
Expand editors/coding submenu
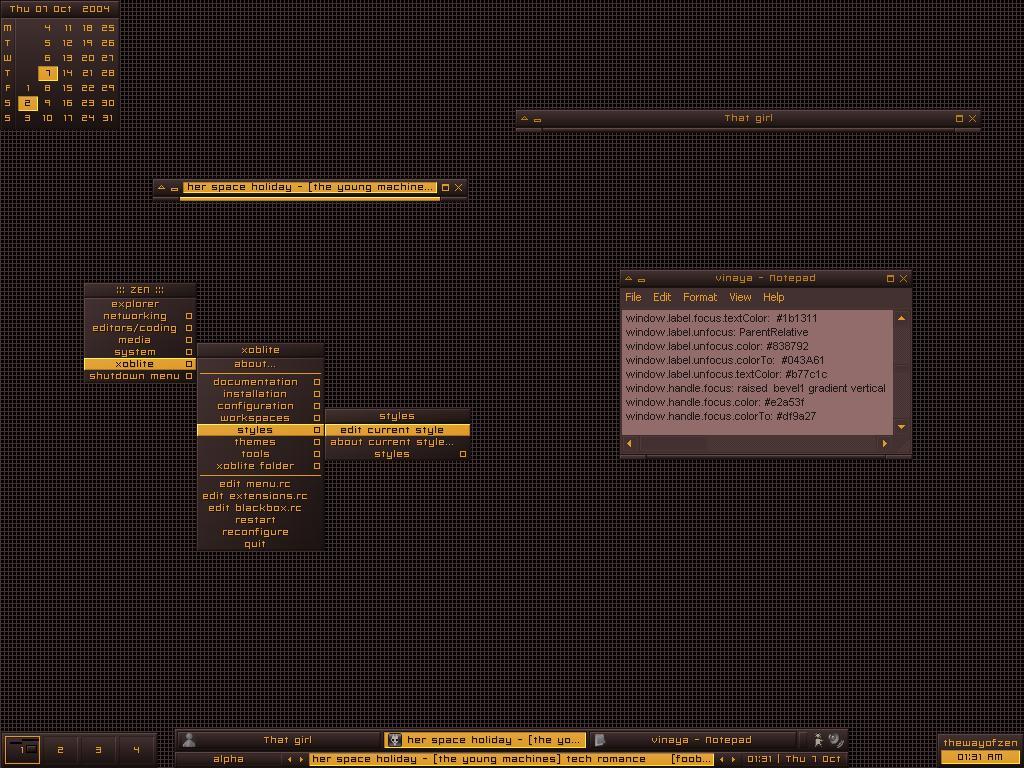(140, 328)
